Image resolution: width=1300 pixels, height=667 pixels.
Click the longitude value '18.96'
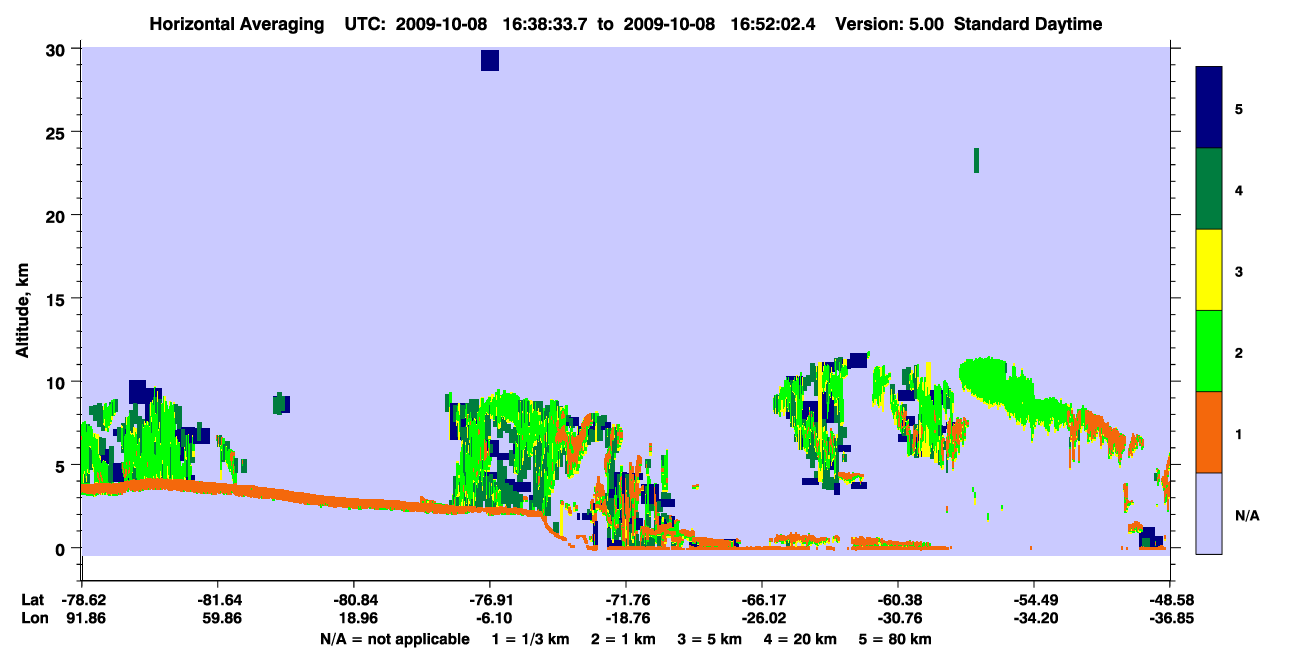click(x=356, y=618)
